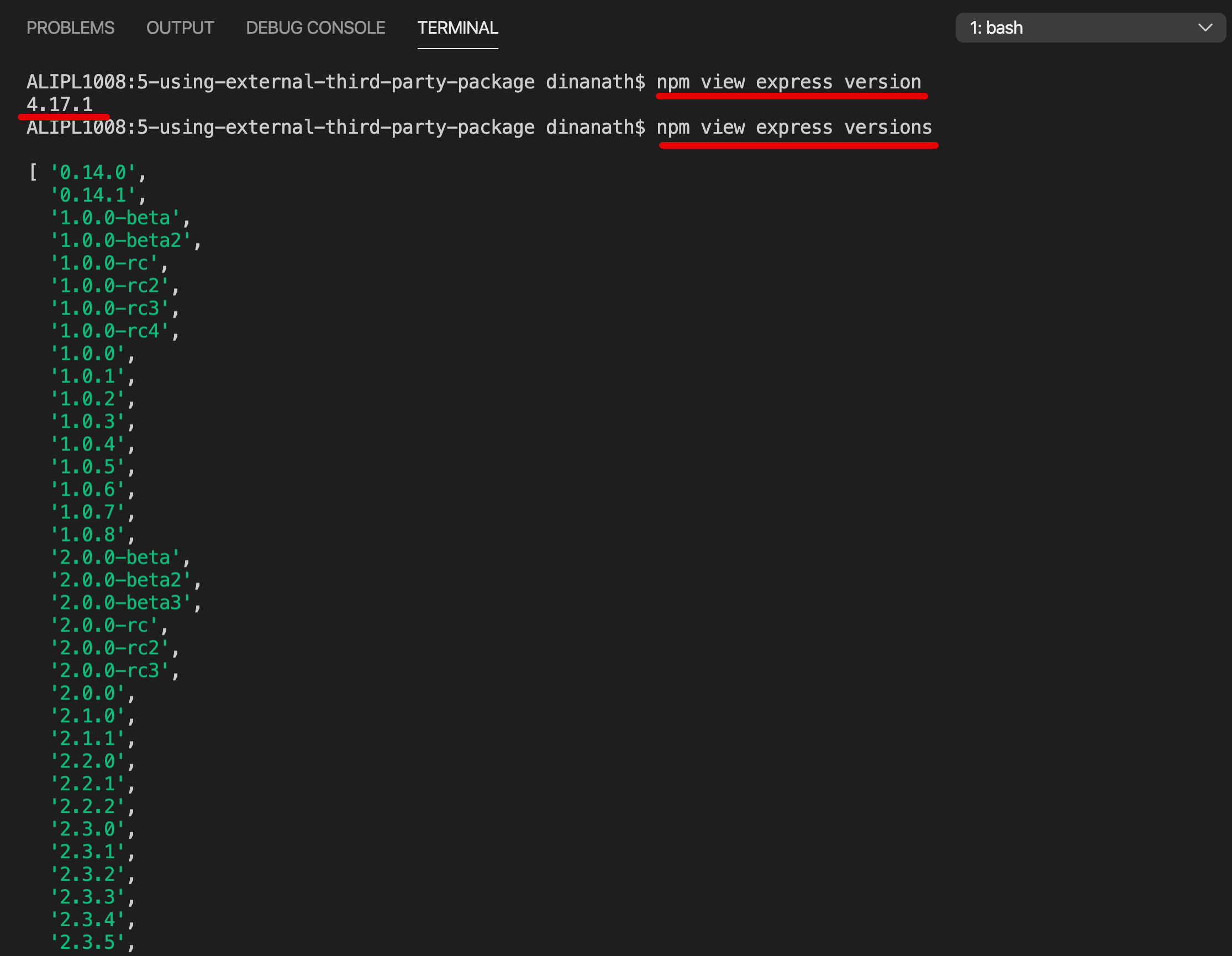Viewport: 1232px width, 956px height.
Task: Click the '2.0.0-beta3' version entry
Action: pos(120,603)
